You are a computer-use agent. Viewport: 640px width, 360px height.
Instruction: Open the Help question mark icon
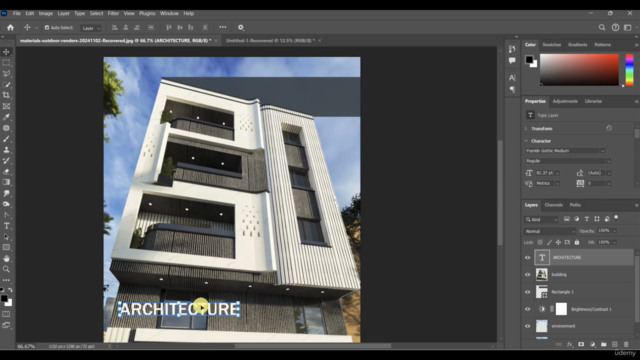[x=615, y=27]
